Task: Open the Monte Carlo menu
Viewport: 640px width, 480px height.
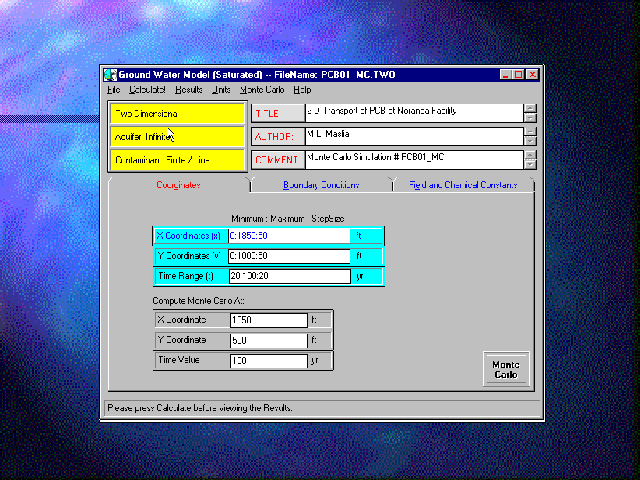Action: (x=262, y=90)
